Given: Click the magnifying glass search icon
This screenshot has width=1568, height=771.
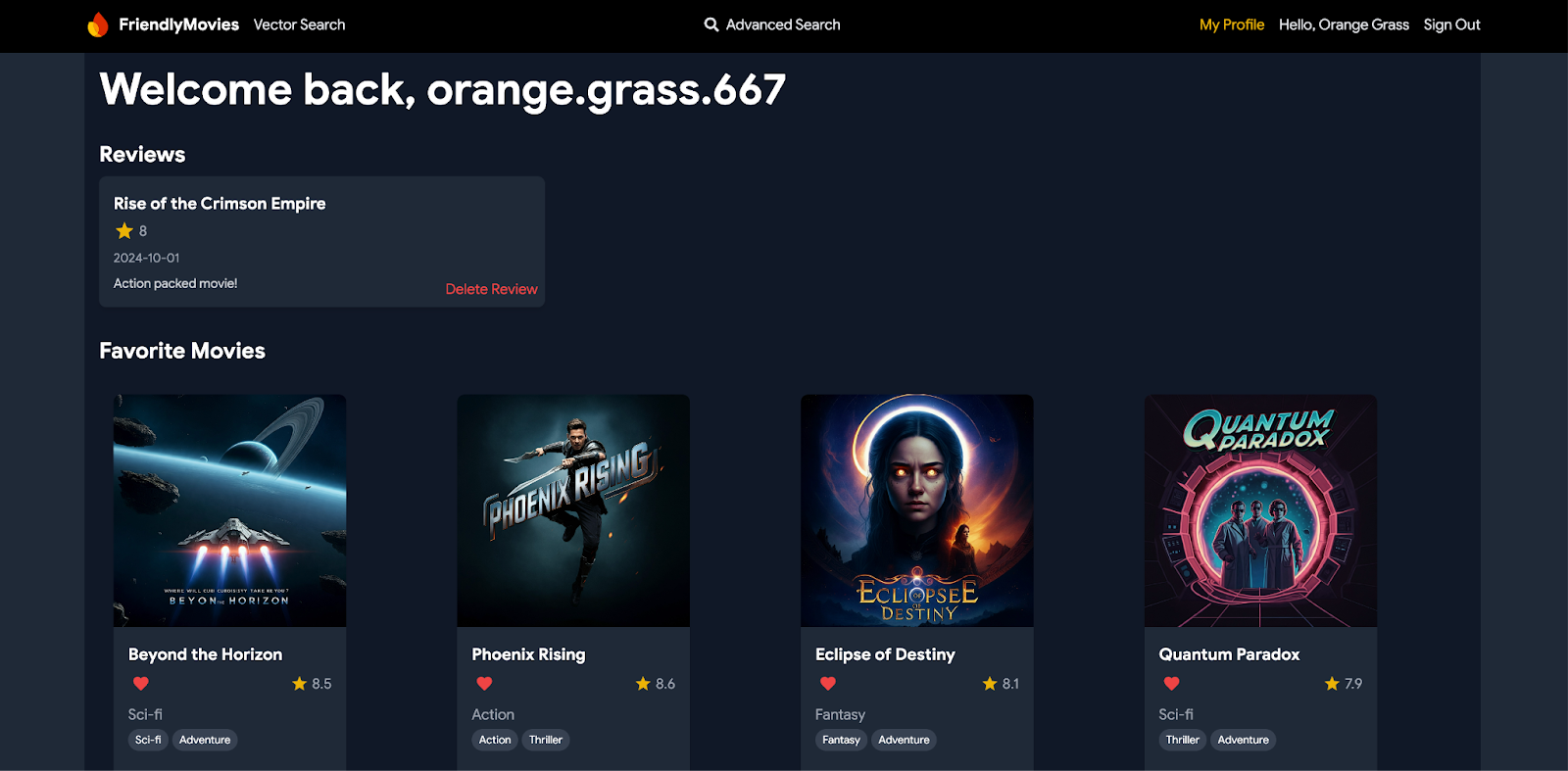Looking at the screenshot, I should click(711, 24).
